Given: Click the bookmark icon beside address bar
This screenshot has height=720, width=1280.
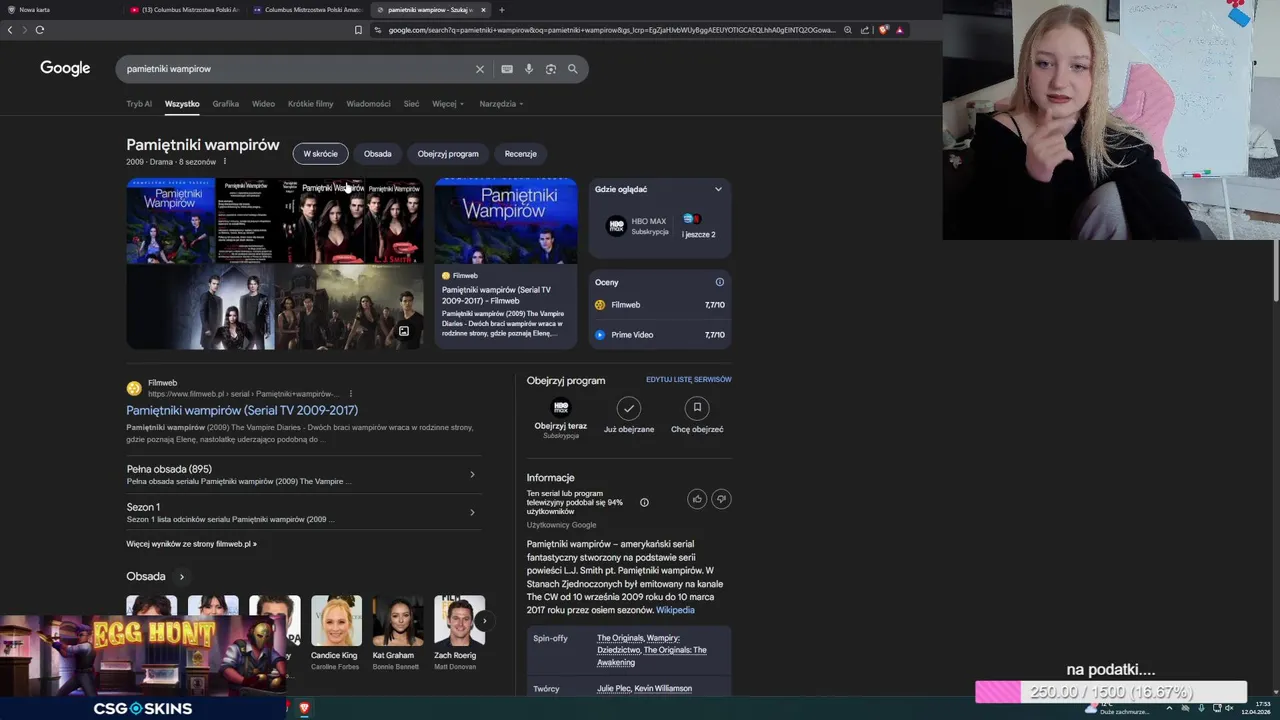Looking at the screenshot, I should pos(358,30).
